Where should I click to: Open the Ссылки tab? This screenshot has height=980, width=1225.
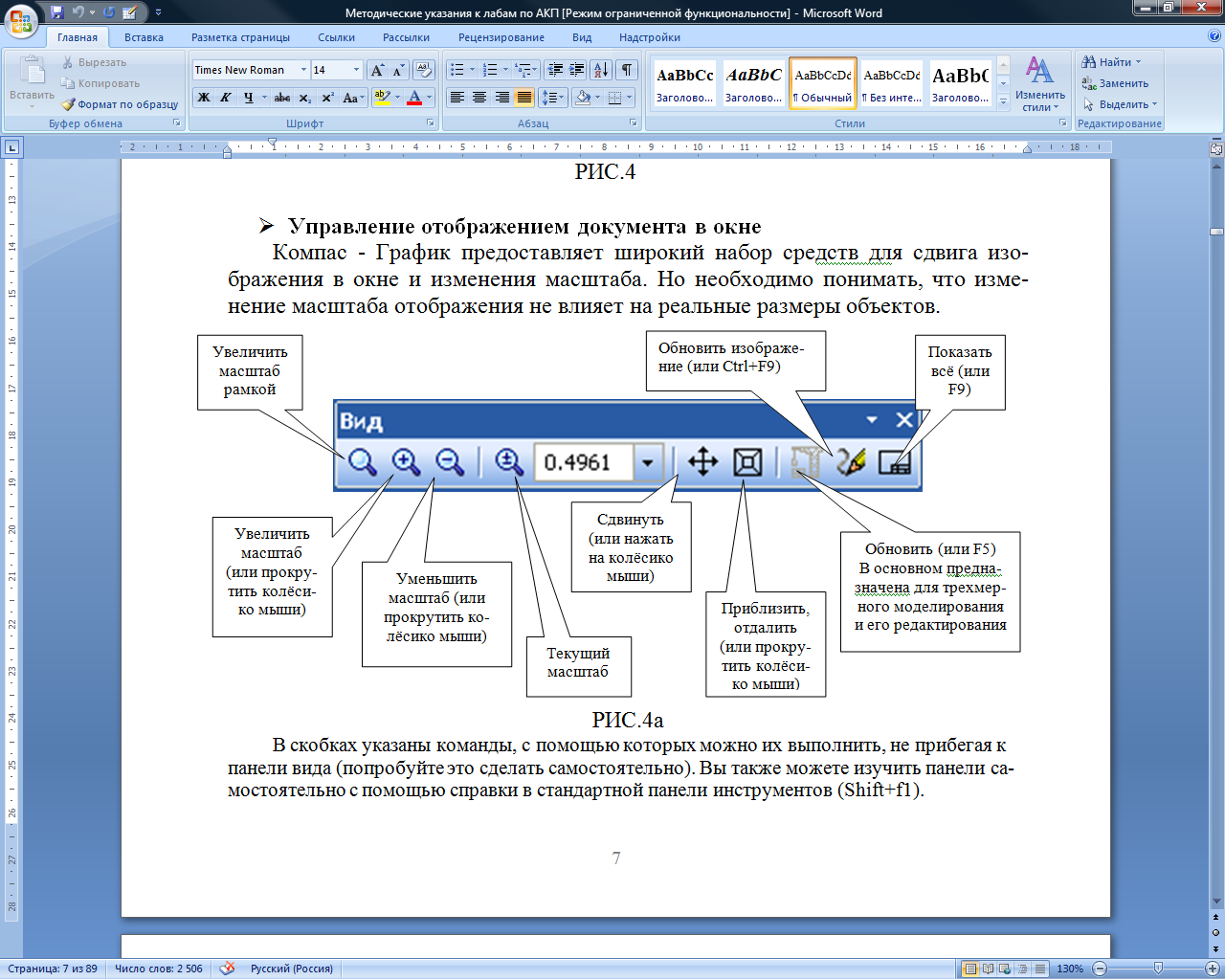coord(336,37)
